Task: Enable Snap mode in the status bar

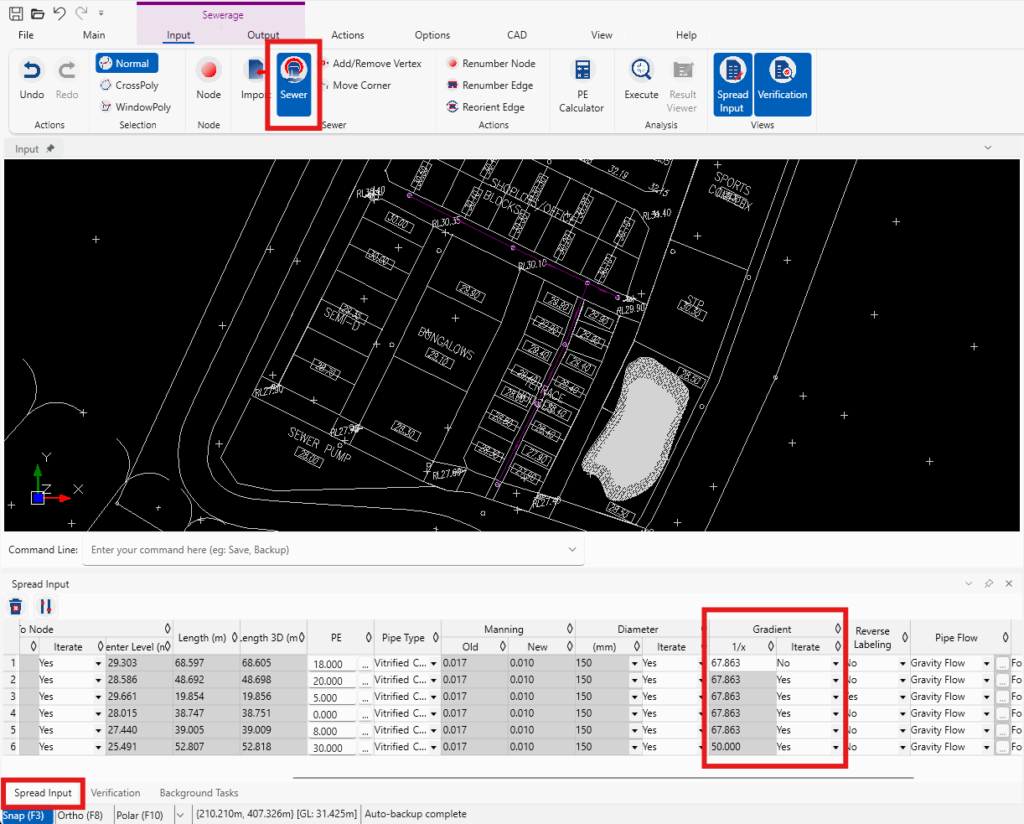Action: [24, 815]
